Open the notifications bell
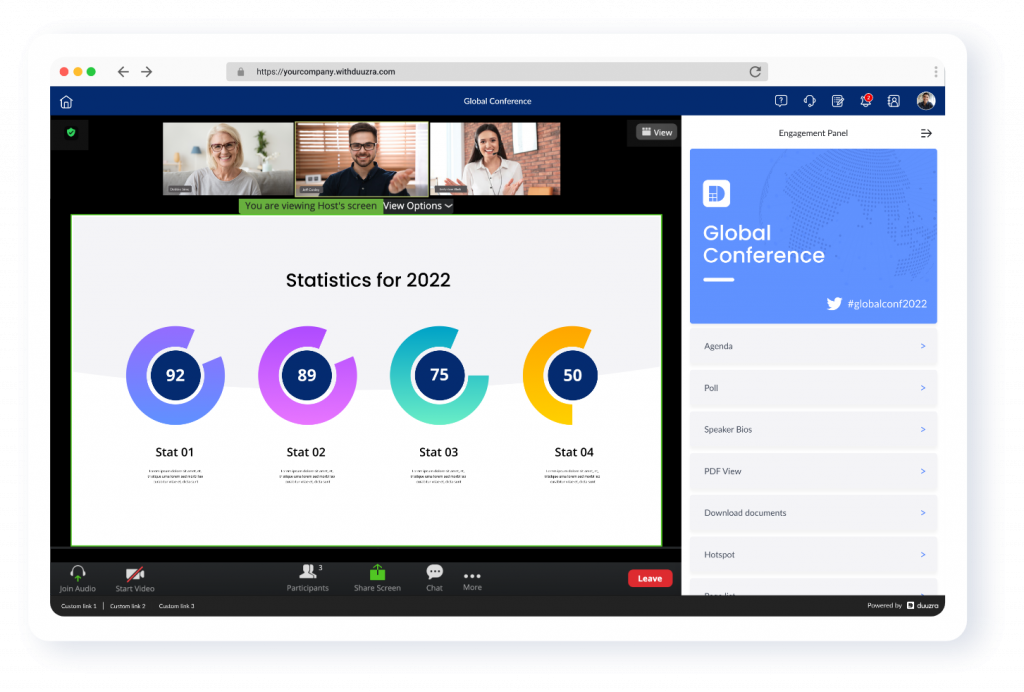This screenshot has width=1024, height=692. click(865, 101)
